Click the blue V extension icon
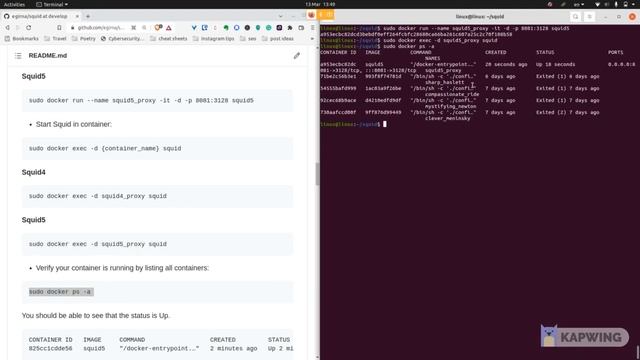Screen dimensions: 640x360 click(x=194, y=28)
